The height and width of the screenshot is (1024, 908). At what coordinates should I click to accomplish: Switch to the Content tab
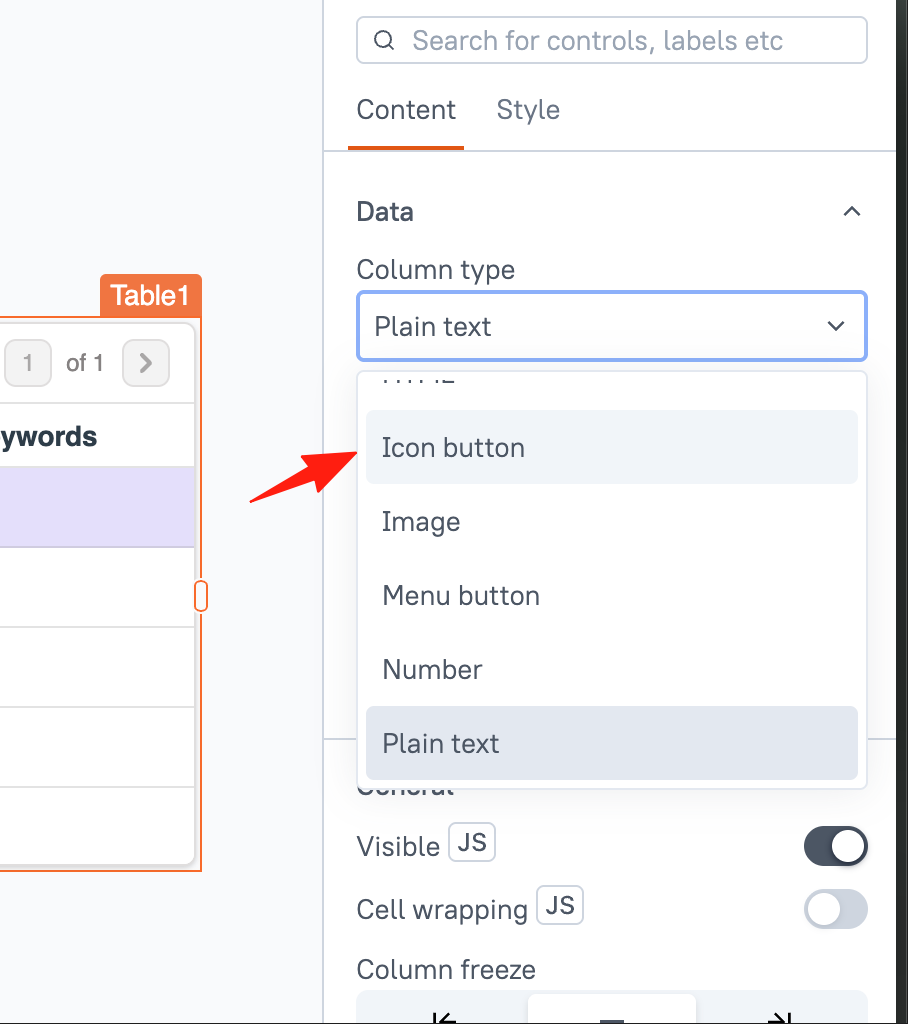coord(406,110)
